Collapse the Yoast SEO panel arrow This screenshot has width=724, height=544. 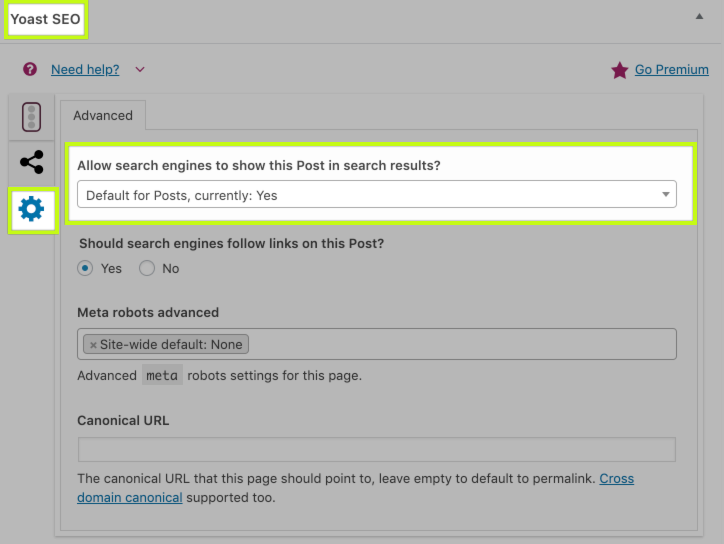pos(698,17)
